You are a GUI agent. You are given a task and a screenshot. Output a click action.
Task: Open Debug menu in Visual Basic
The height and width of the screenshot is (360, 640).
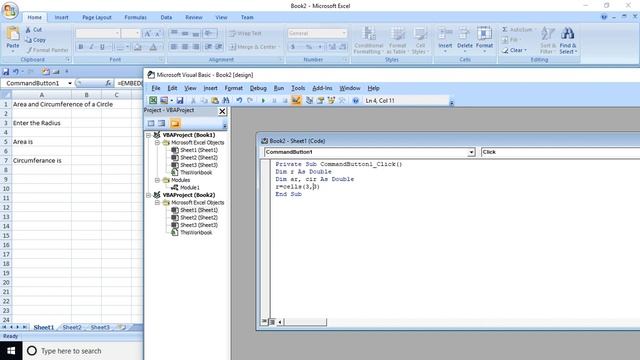258,88
